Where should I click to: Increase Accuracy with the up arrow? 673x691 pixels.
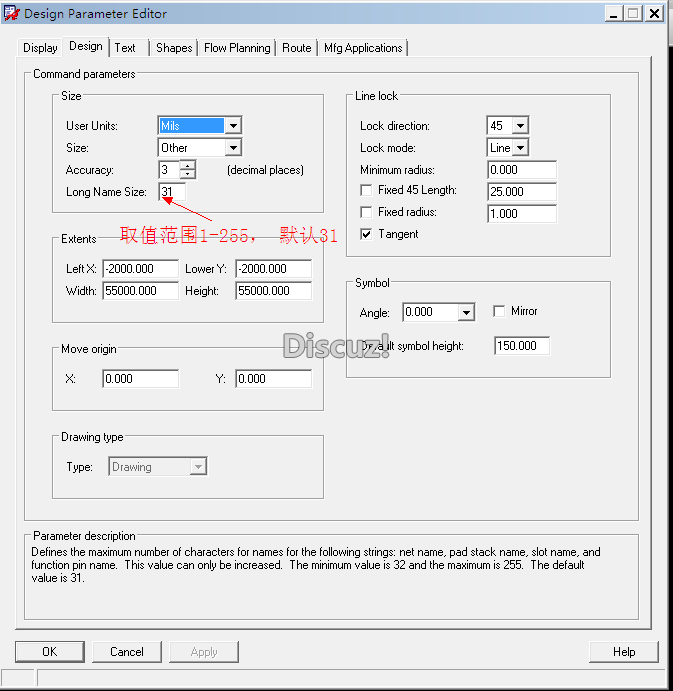click(188, 166)
